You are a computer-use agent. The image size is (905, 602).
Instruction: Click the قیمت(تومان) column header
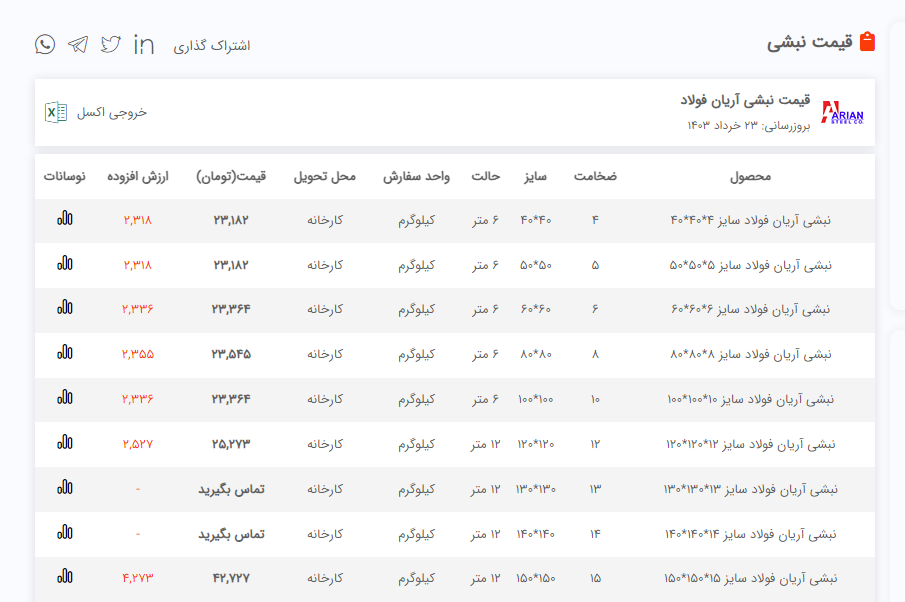231,177
